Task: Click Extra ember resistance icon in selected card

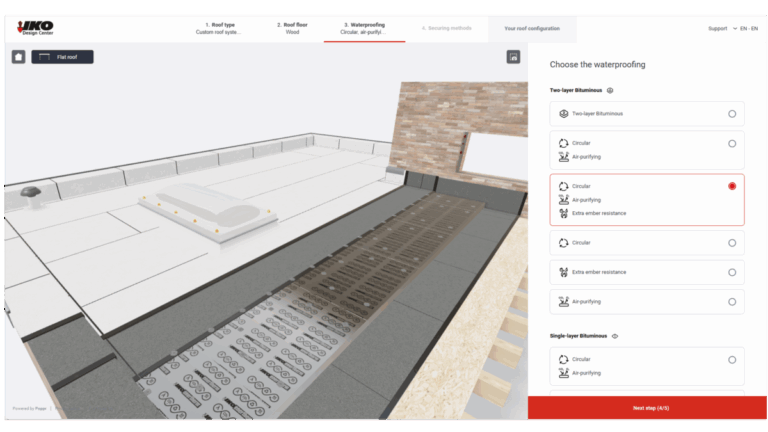Action: 564,214
